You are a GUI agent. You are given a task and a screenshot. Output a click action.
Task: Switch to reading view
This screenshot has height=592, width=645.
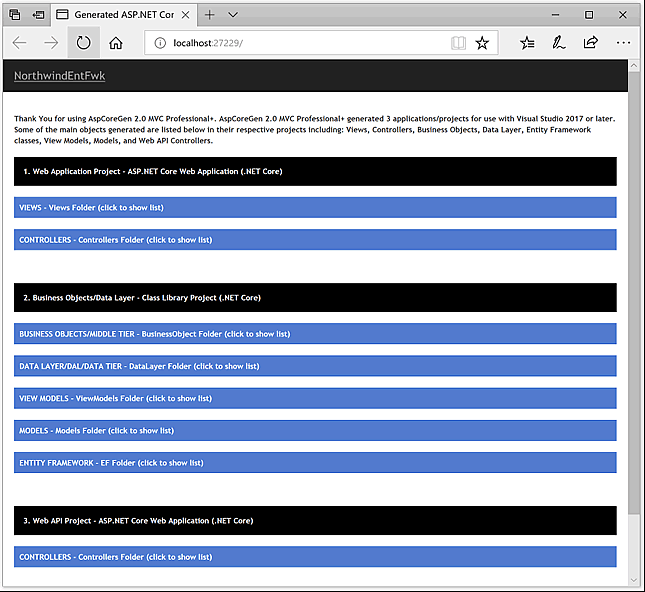[x=458, y=43]
